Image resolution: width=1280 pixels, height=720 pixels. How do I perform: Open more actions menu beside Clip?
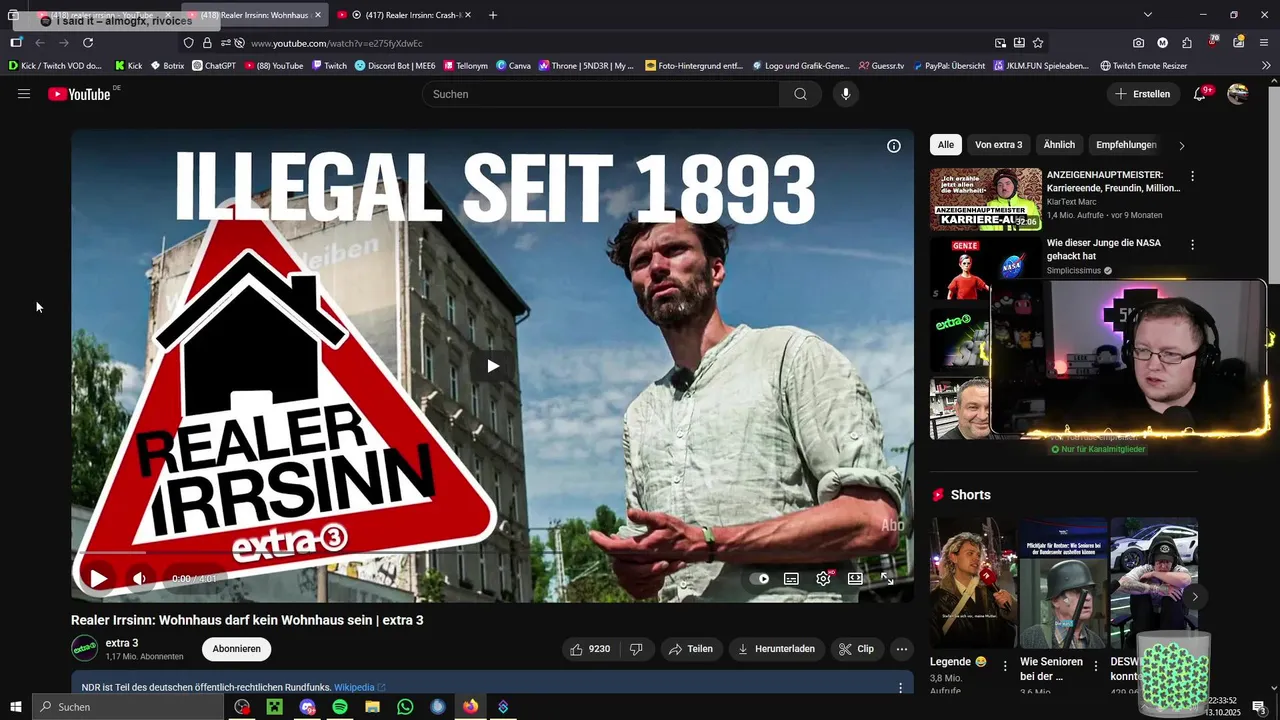(x=902, y=649)
